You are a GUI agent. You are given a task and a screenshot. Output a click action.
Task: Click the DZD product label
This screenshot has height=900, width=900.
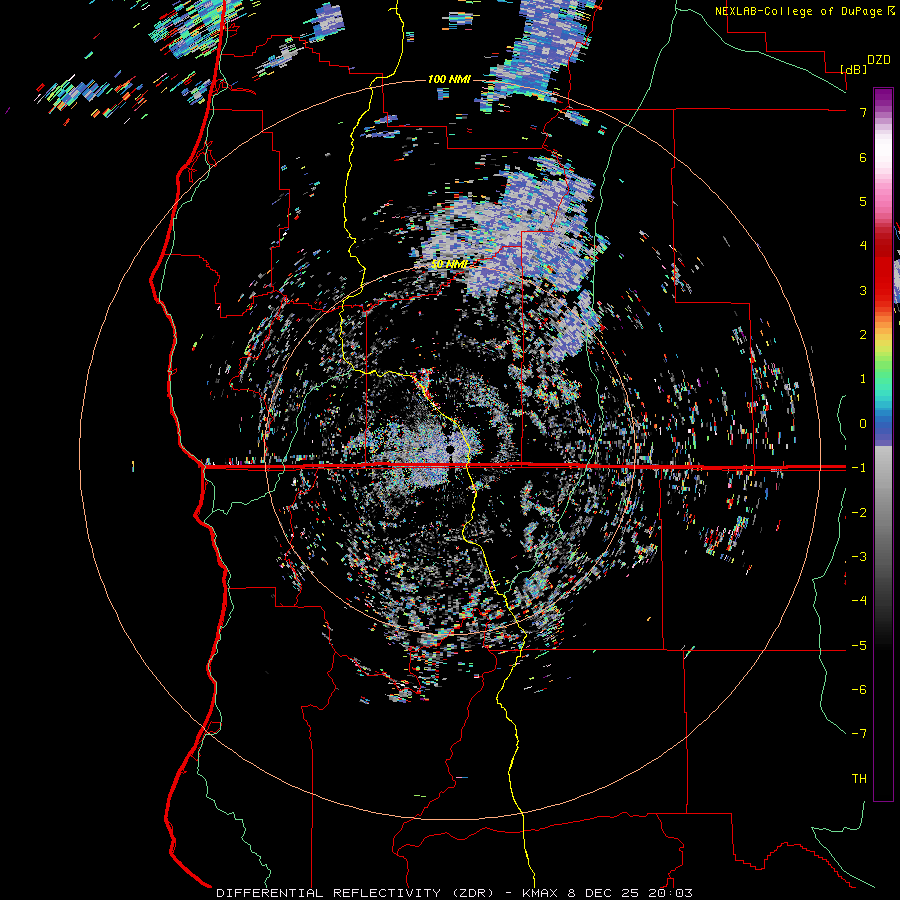point(879,60)
